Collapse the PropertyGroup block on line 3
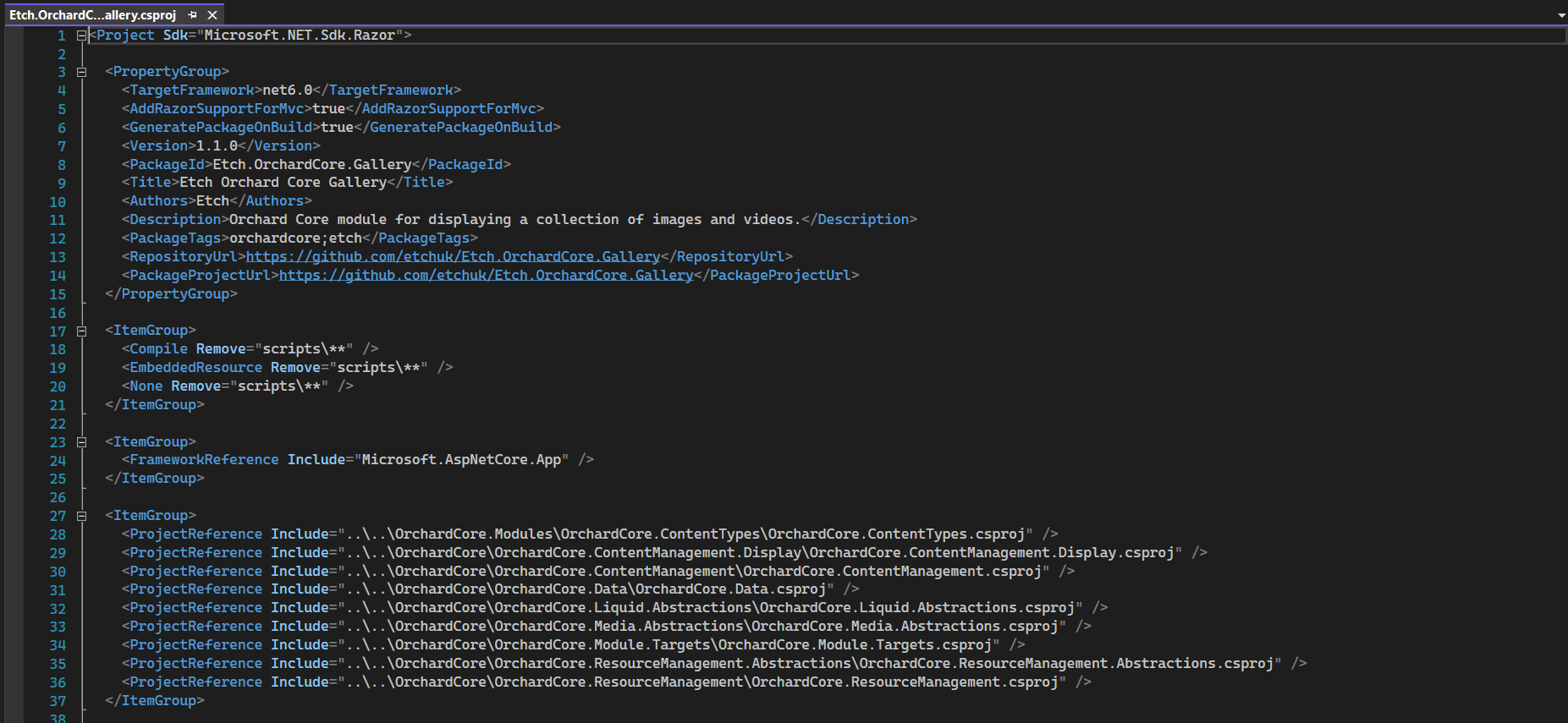This screenshot has width=1568, height=723. click(x=82, y=72)
